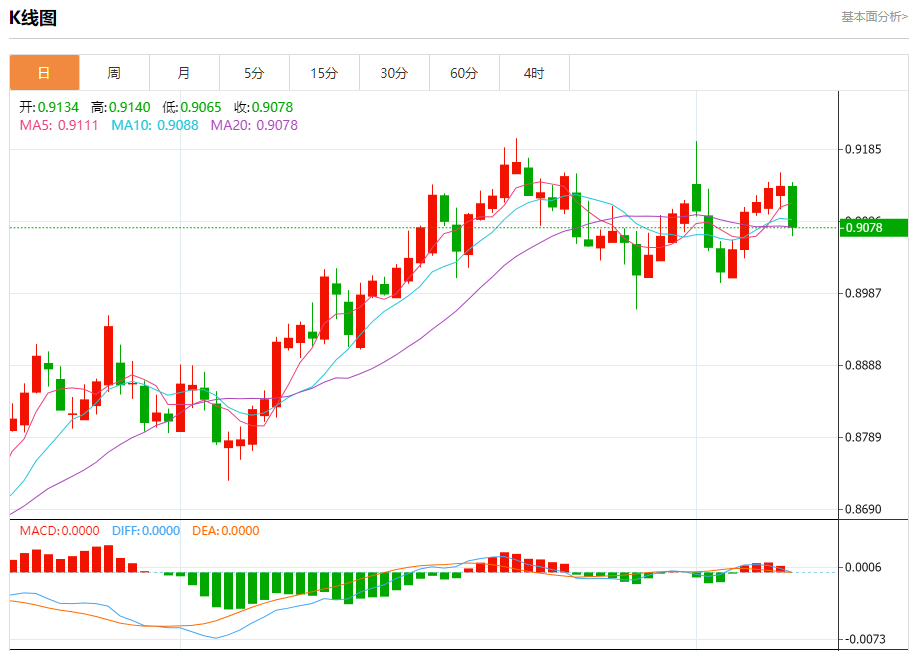Click the K线图 heading

click(33, 18)
